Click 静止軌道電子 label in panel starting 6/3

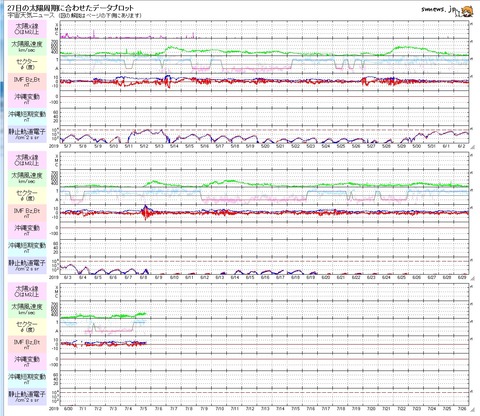(x=27, y=265)
